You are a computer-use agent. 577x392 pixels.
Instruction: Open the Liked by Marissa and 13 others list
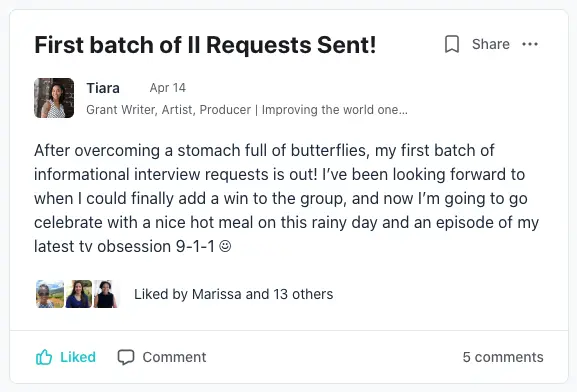tap(234, 294)
